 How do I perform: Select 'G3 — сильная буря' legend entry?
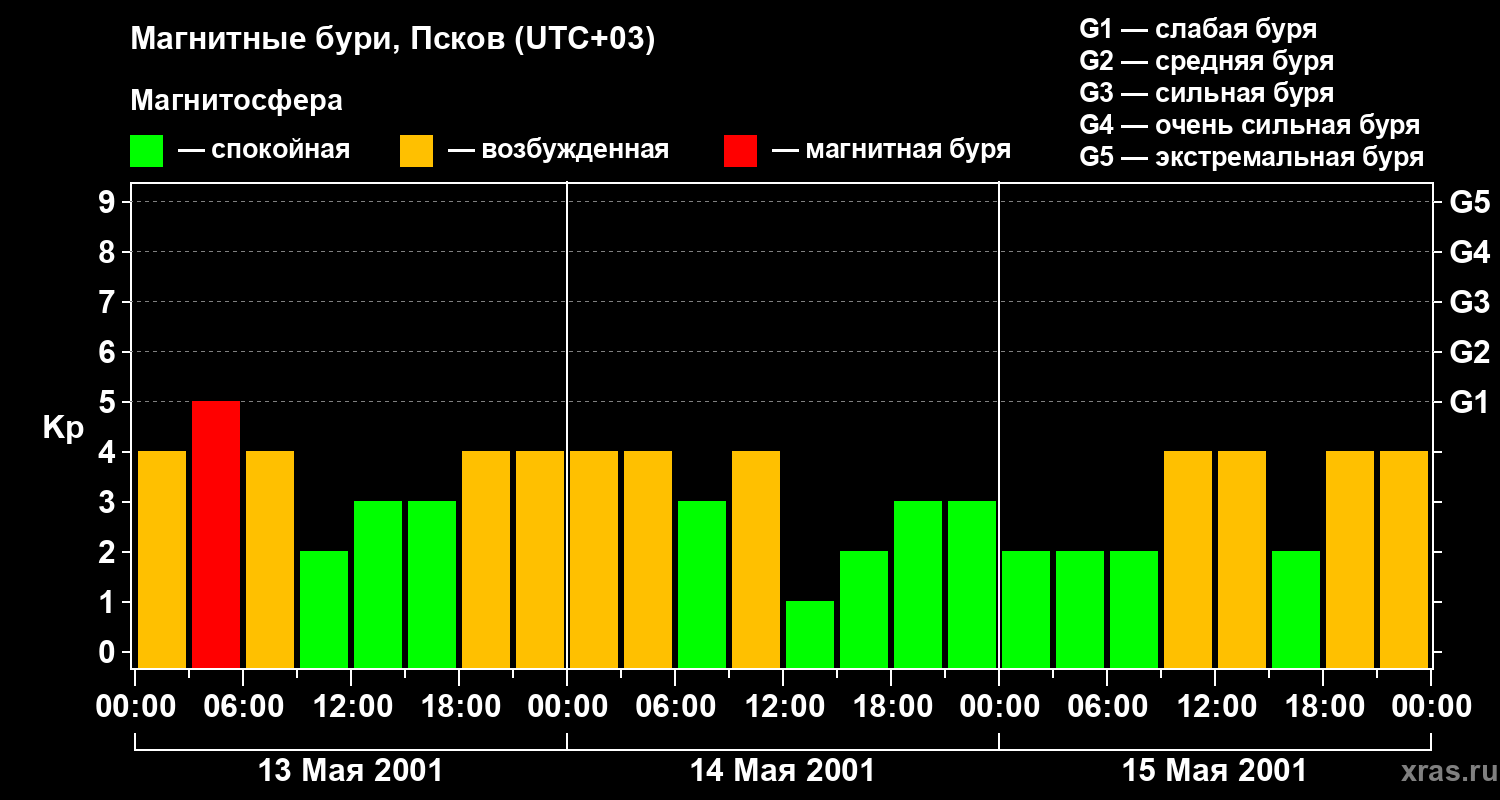(1206, 93)
